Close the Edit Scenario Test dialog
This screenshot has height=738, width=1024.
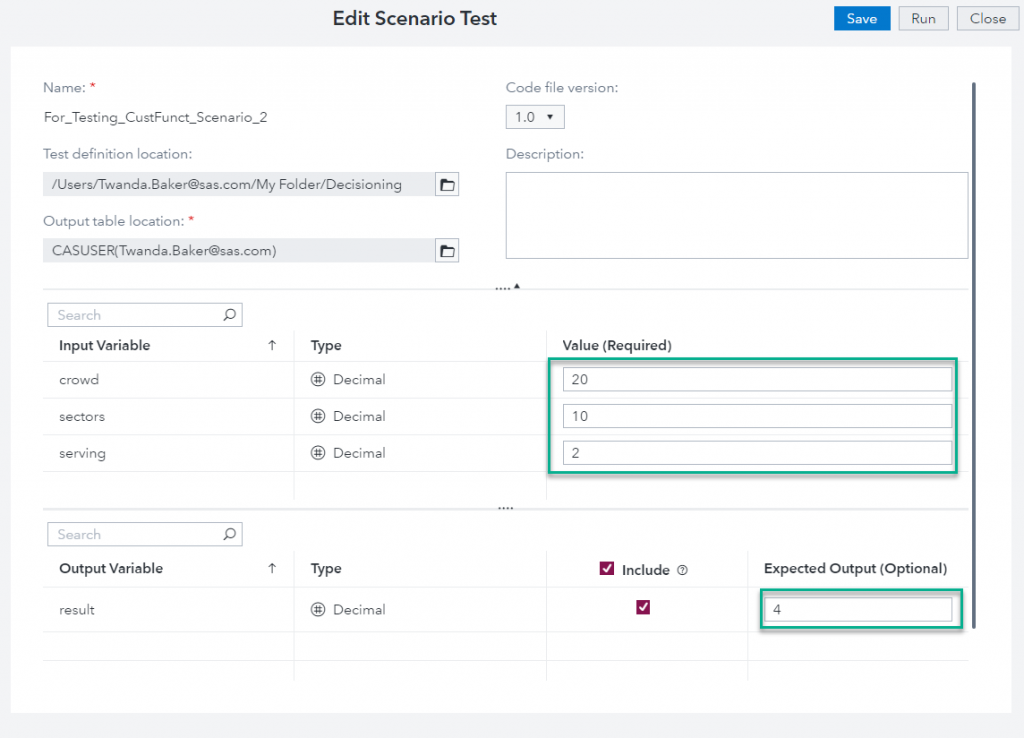point(987,18)
